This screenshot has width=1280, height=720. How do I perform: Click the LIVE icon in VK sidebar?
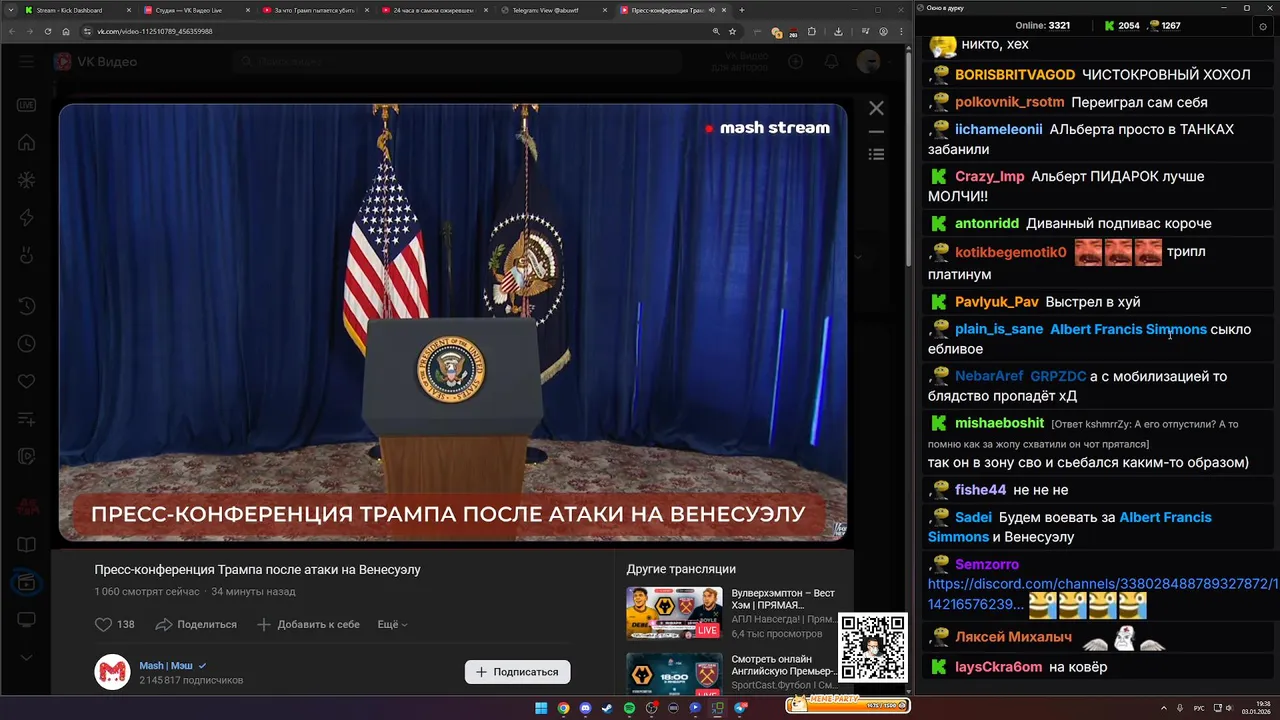[26, 105]
